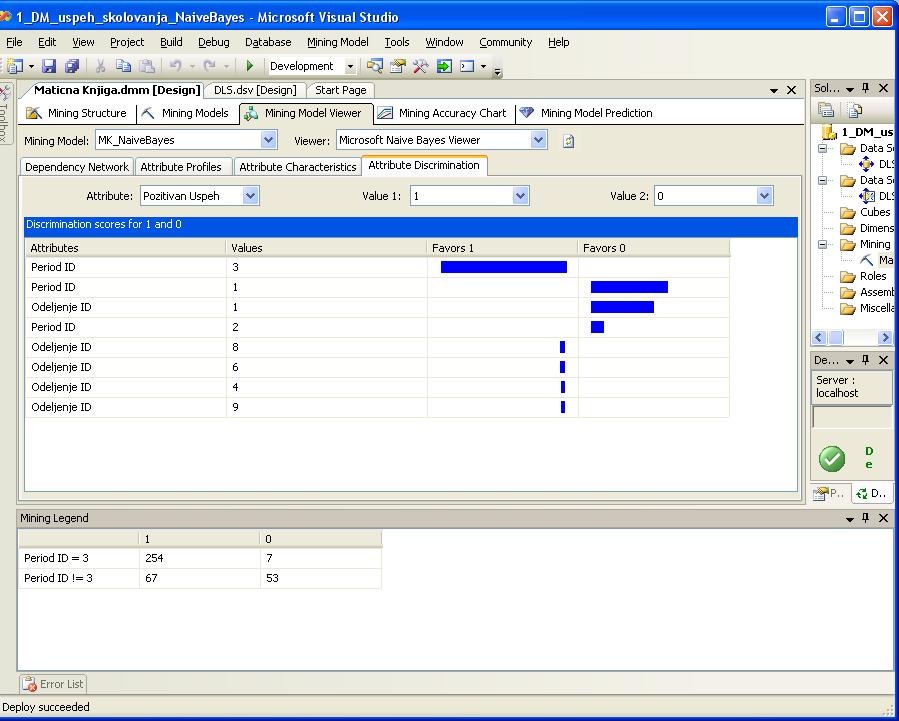Click the Solution Explorer Properties icon
The width and height of the screenshot is (899, 721).
pos(826,109)
